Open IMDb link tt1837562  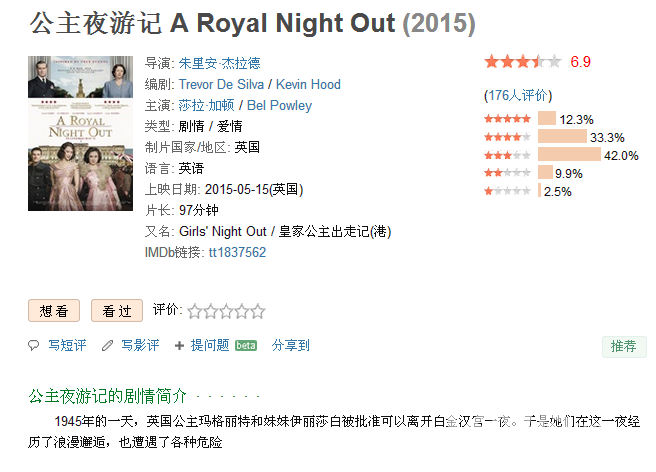(237, 252)
